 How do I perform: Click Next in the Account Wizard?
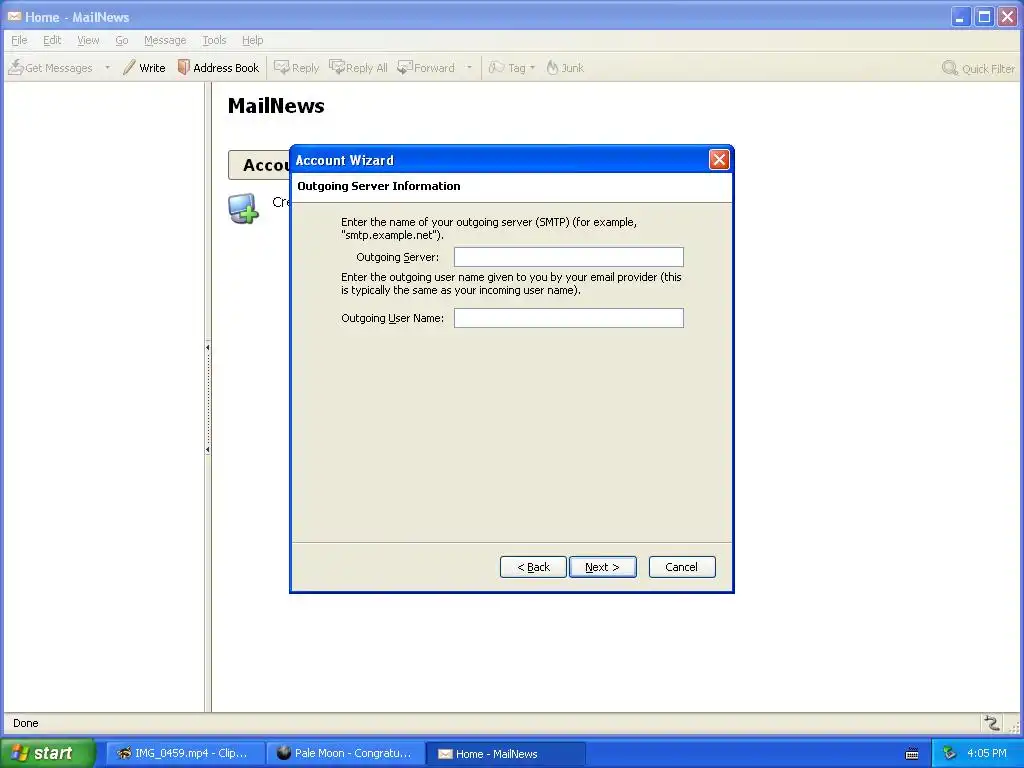tap(603, 567)
